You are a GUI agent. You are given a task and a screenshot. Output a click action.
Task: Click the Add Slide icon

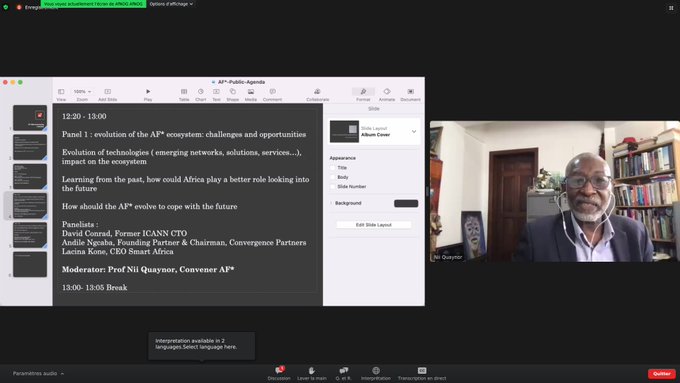108,92
